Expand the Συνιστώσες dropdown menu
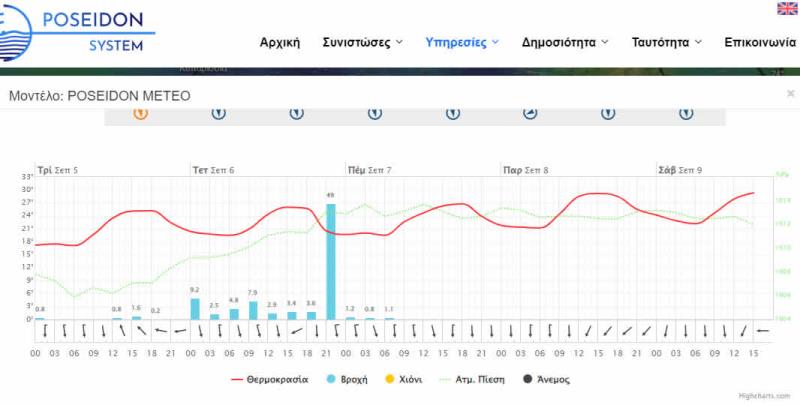The image size is (800, 405). tap(362, 42)
